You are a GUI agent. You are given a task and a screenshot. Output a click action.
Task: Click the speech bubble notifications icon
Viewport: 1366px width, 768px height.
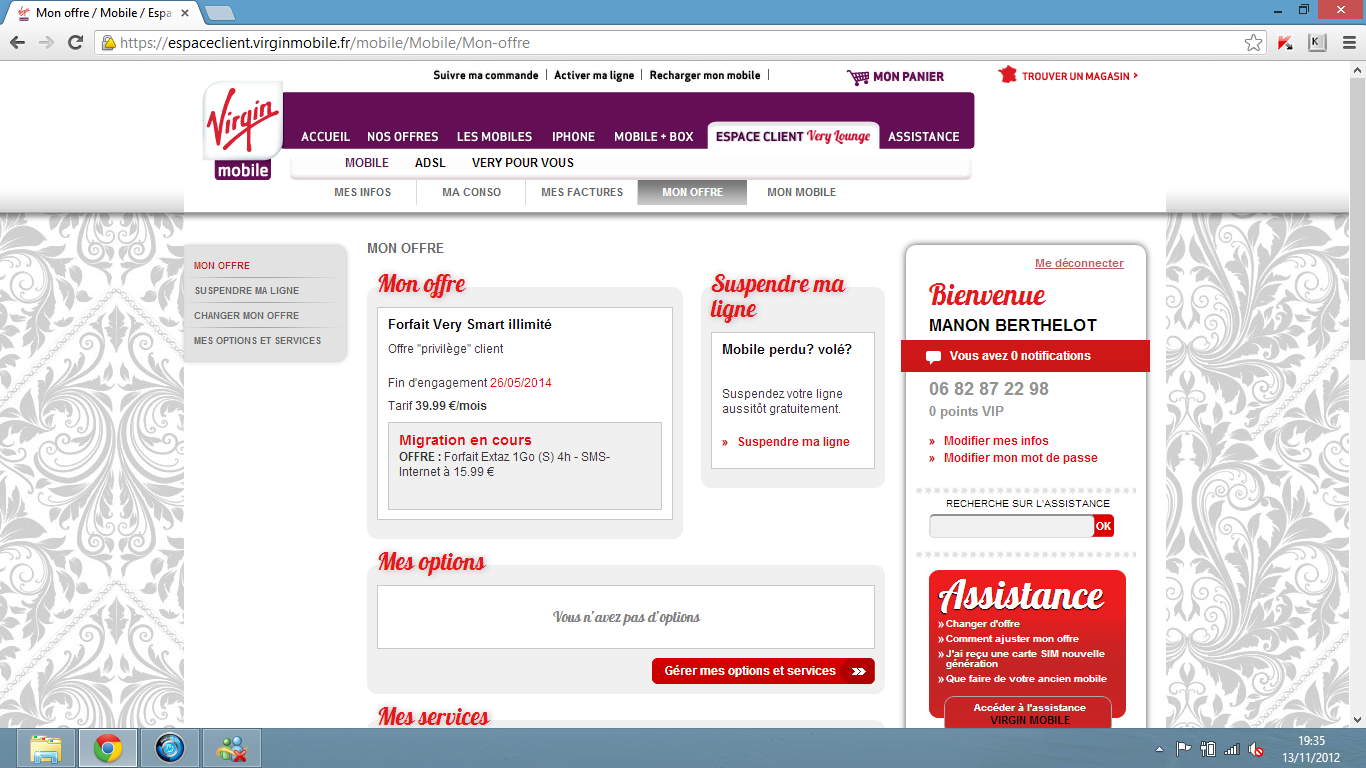pos(934,357)
